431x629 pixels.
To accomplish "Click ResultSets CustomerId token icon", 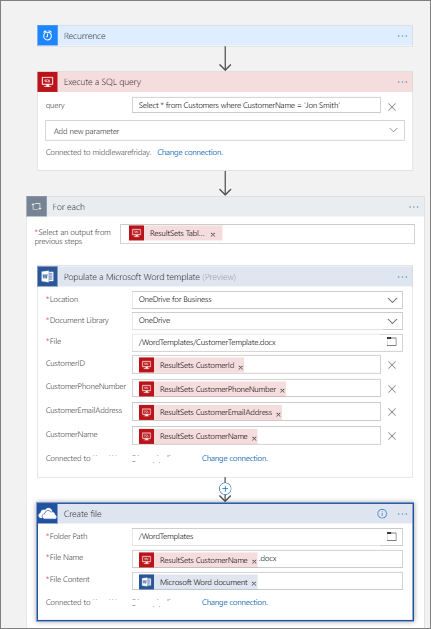I will click(146, 365).
